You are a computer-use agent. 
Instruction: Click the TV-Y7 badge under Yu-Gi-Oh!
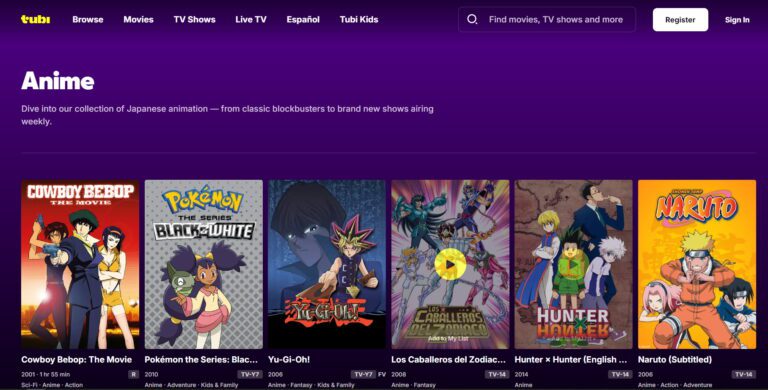[363, 374]
